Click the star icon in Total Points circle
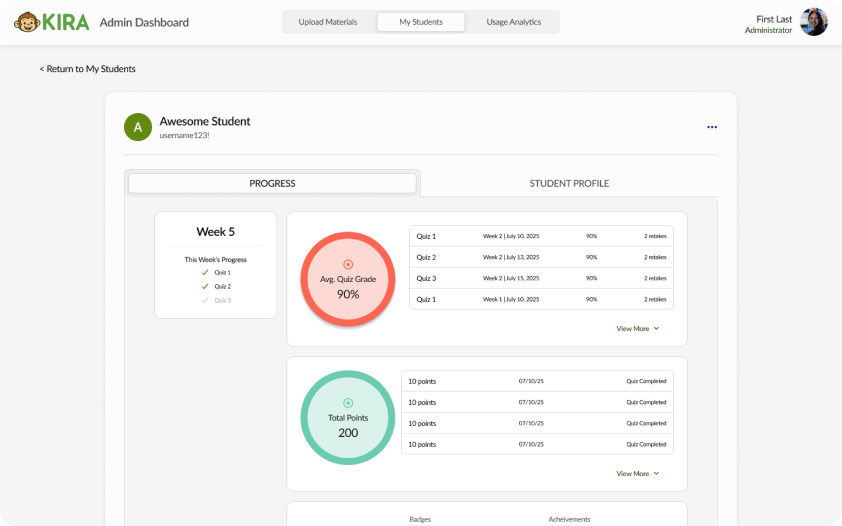 [348, 403]
